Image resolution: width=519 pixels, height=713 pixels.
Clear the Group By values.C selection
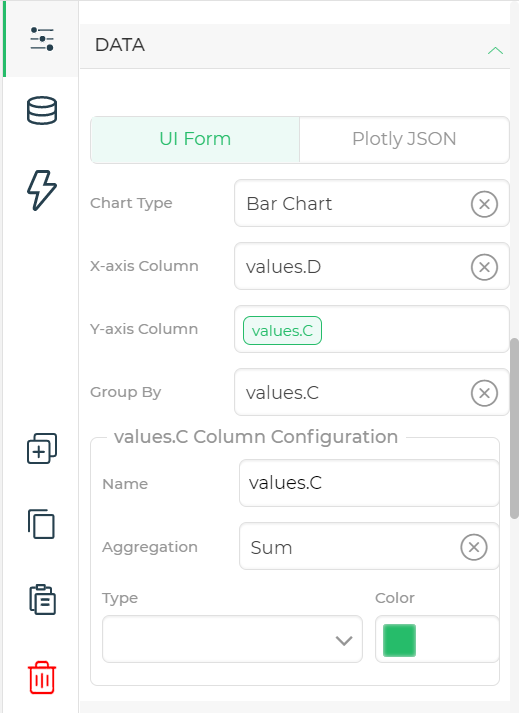coord(484,393)
